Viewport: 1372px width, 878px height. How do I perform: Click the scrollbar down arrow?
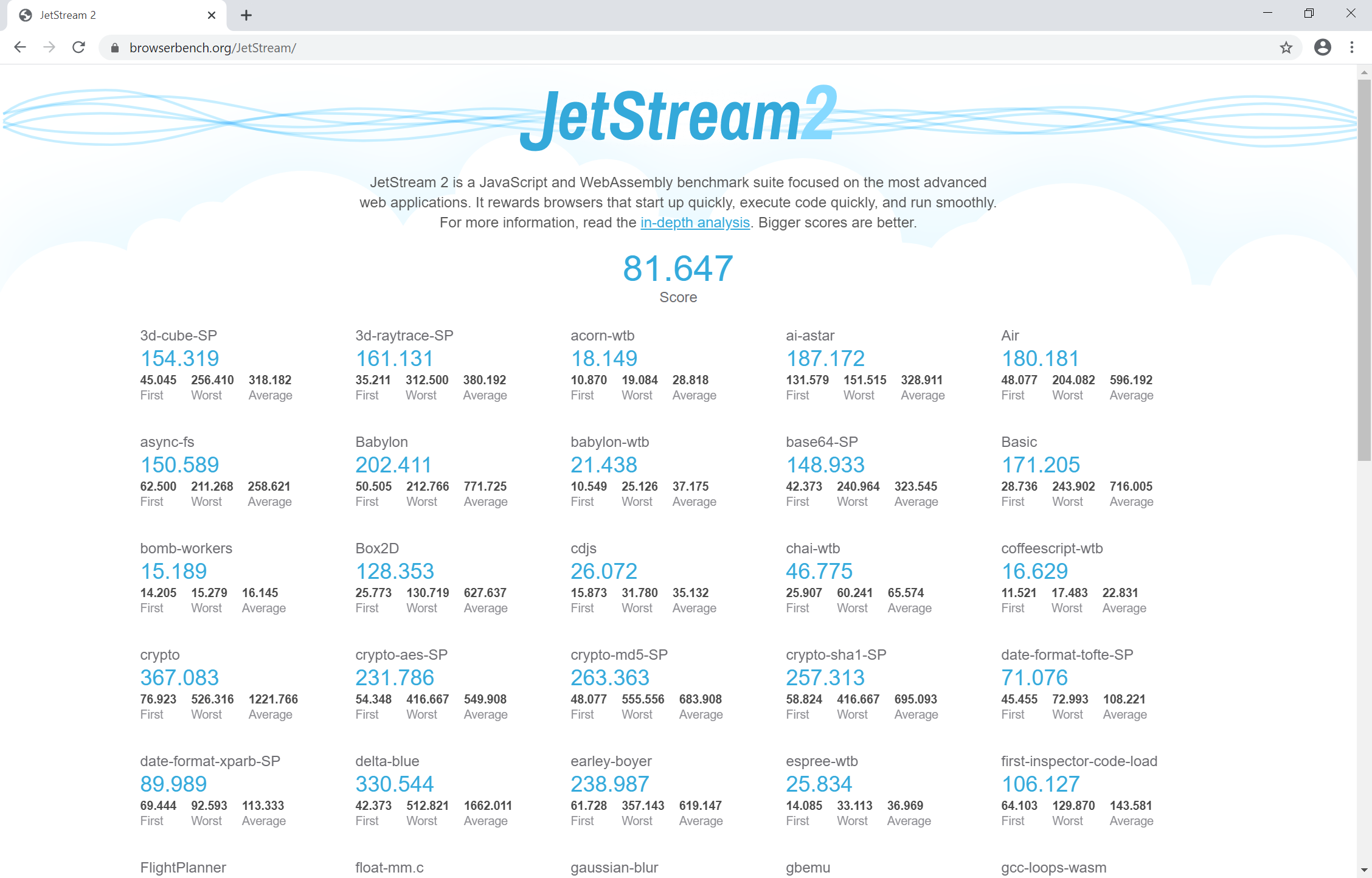pyautogui.click(x=1364, y=870)
